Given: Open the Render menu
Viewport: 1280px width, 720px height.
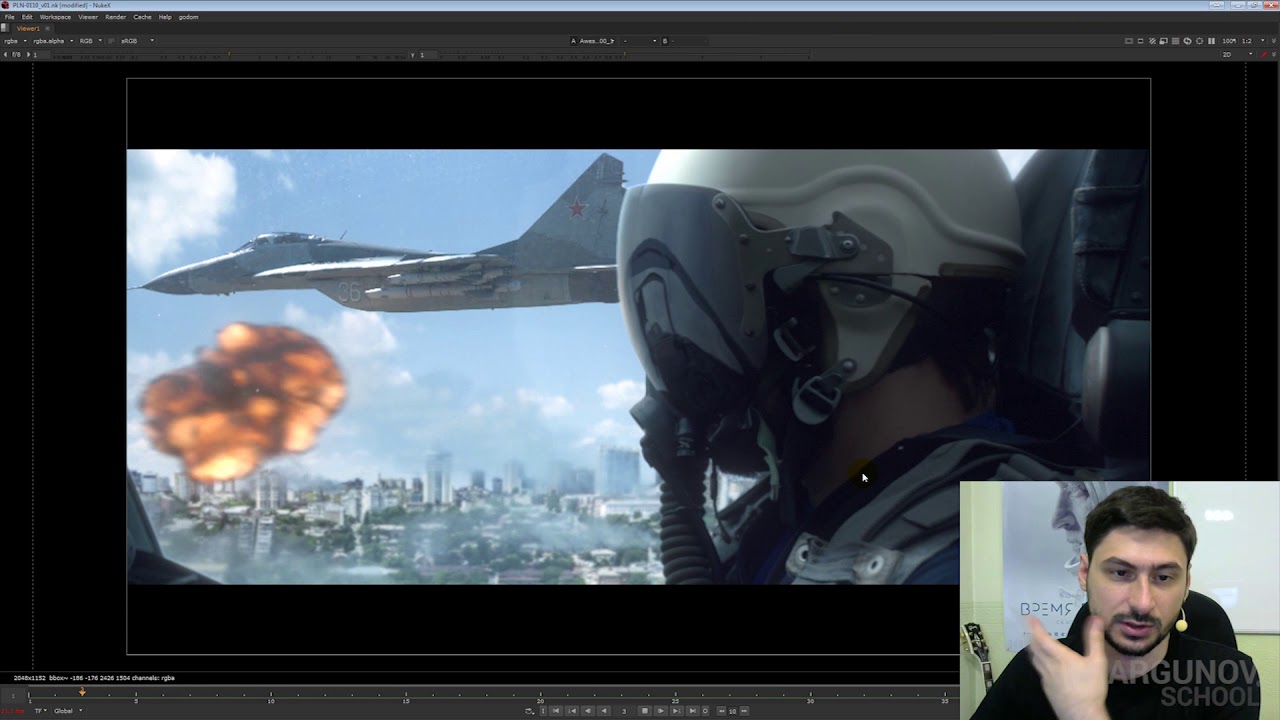Looking at the screenshot, I should coord(116,17).
